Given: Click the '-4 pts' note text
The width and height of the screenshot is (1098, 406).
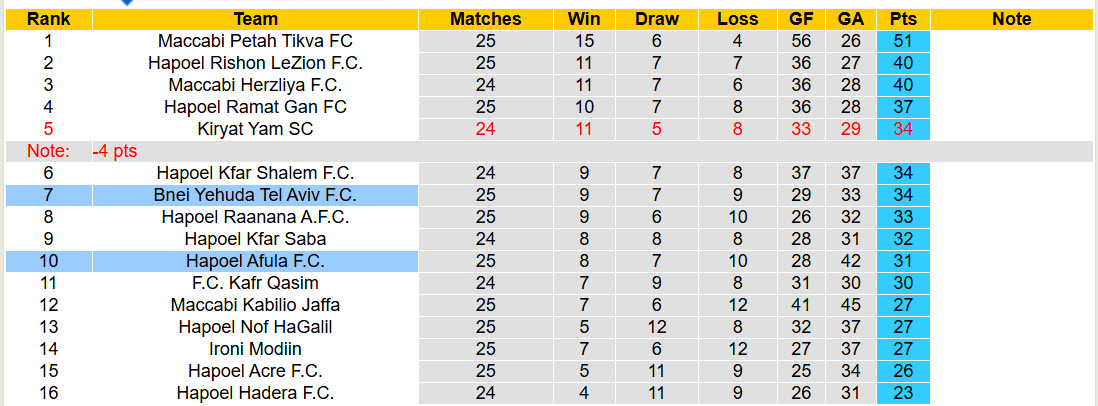Looking at the screenshot, I should coord(115,151).
